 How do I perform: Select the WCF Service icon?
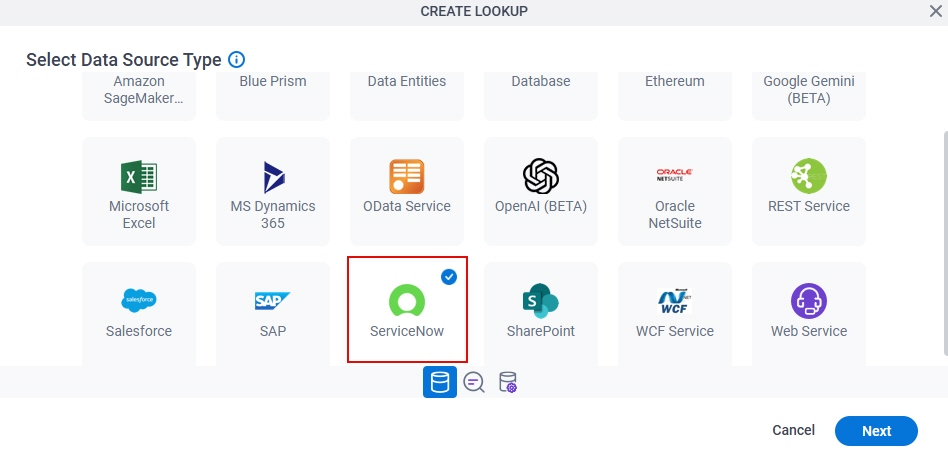tap(675, 301)
